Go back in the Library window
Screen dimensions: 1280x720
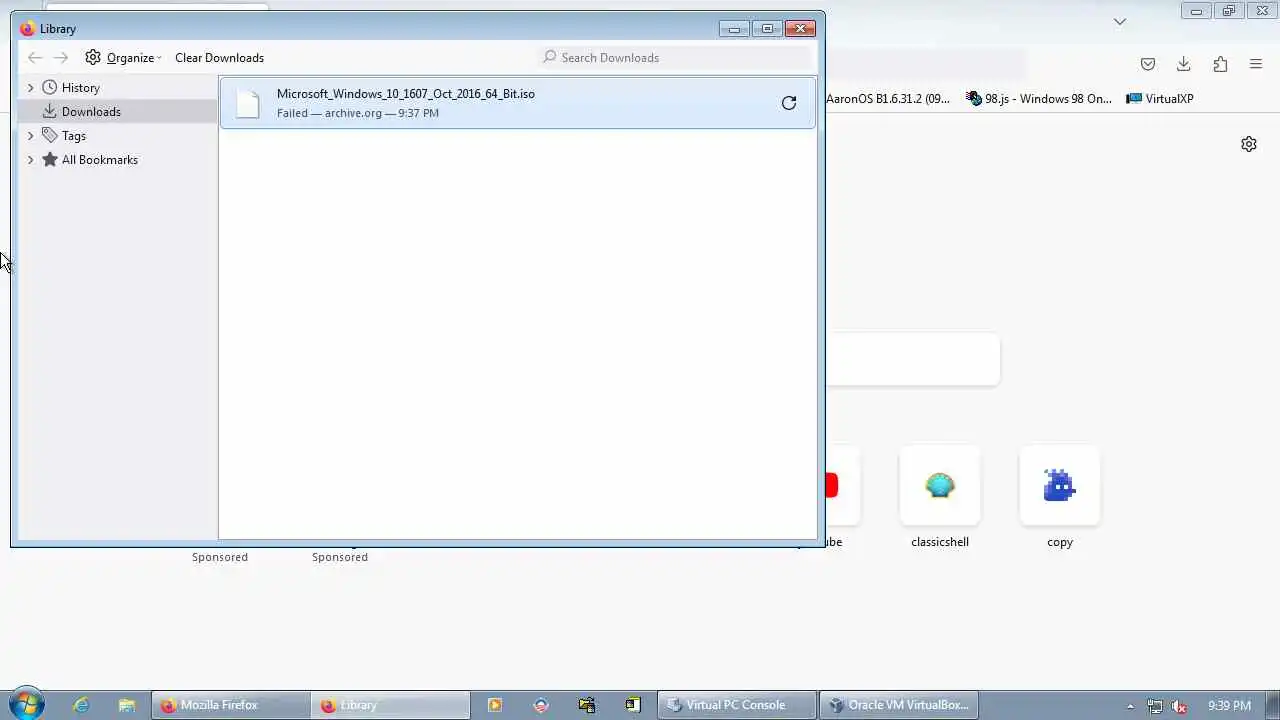coord(35,58)
